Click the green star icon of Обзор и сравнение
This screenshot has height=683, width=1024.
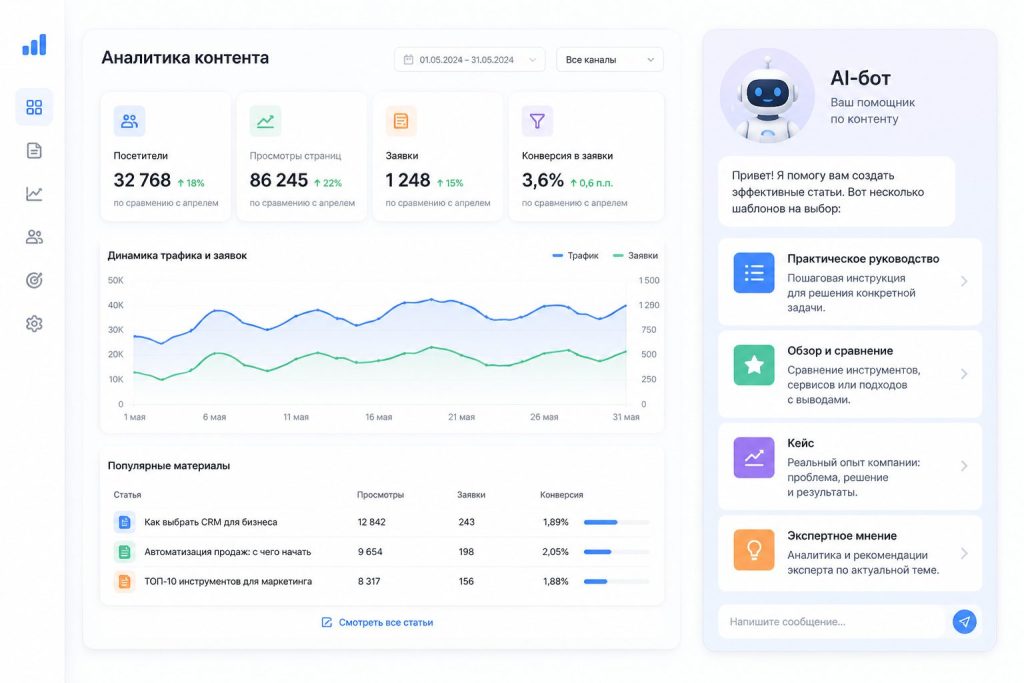click(x=754, y=364)
